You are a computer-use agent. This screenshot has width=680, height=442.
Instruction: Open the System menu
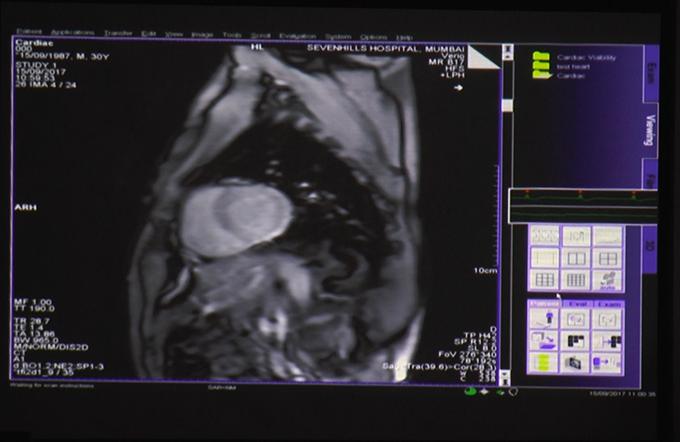(338, 36)
